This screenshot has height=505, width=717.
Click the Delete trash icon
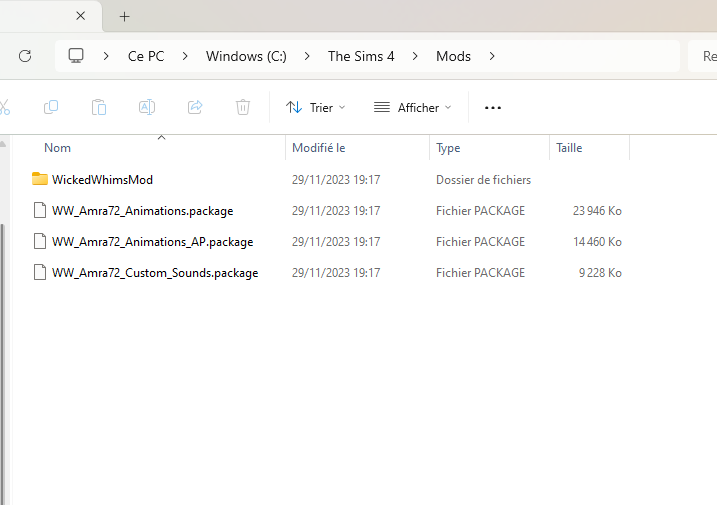point(243,107)
